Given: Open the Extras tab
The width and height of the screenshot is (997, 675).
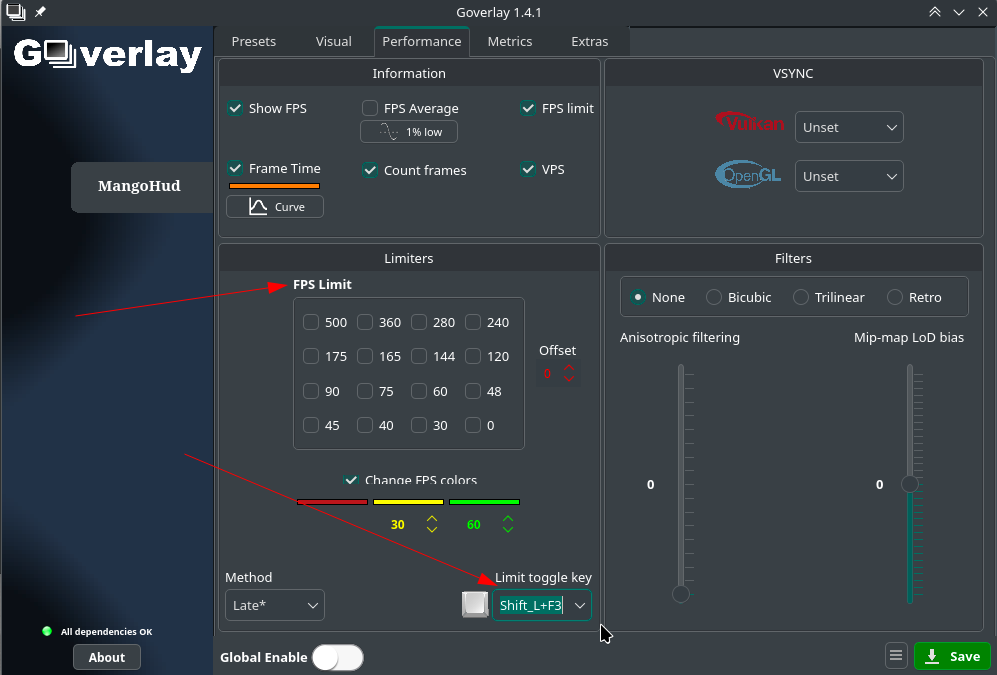Looking at the screenshot, I should pos(589,41).
